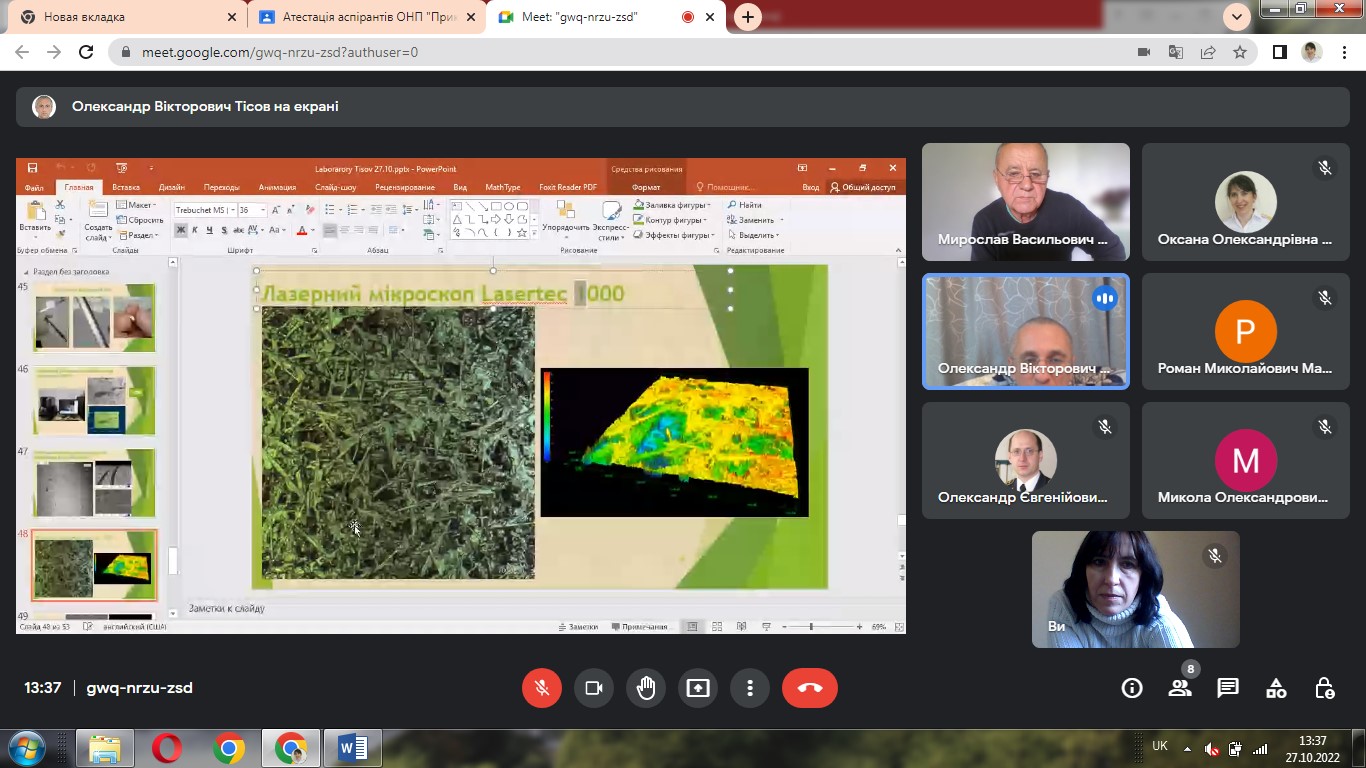Click the PowerPoint zoom slider in status bar
This screenshot has height=768, width=1366.
tap(811, 627)
